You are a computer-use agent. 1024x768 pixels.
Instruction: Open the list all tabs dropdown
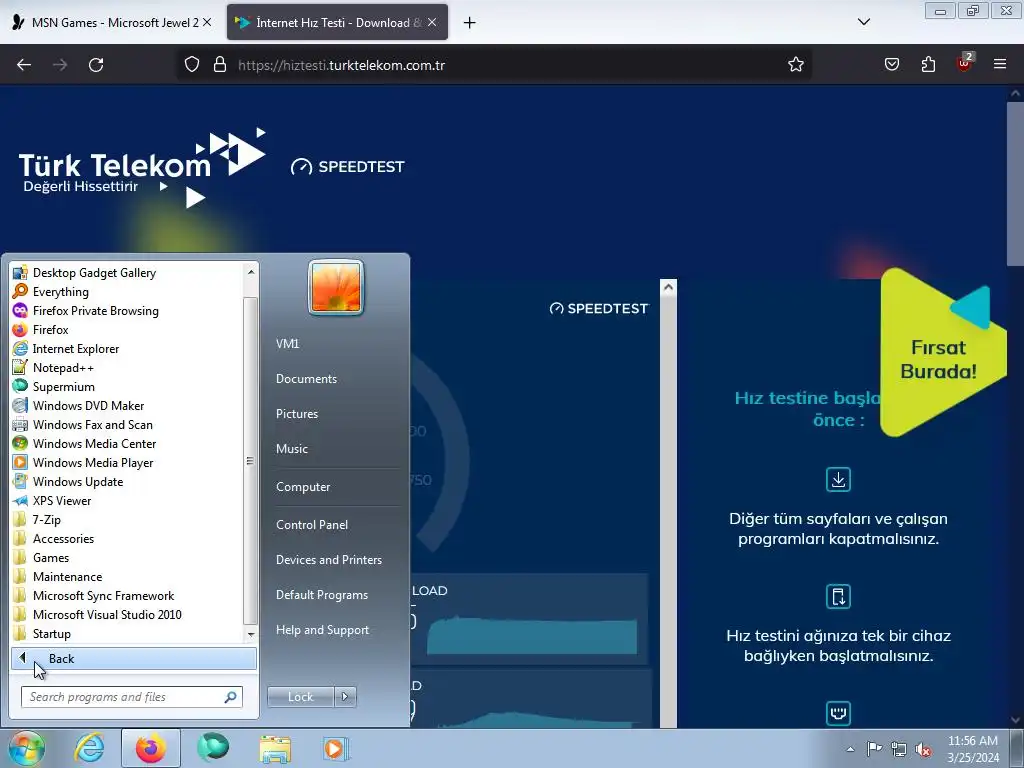coord(863,22)
